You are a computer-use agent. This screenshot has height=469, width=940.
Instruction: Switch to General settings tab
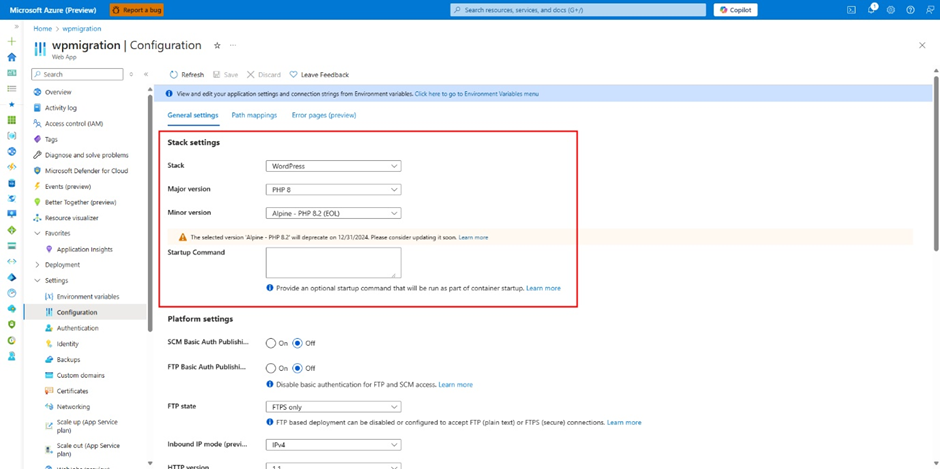(193, 115)
